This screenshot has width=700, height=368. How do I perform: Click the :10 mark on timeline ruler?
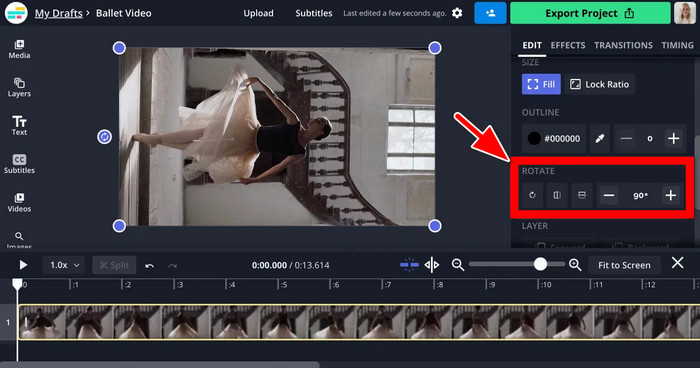(x=545, y=284)
